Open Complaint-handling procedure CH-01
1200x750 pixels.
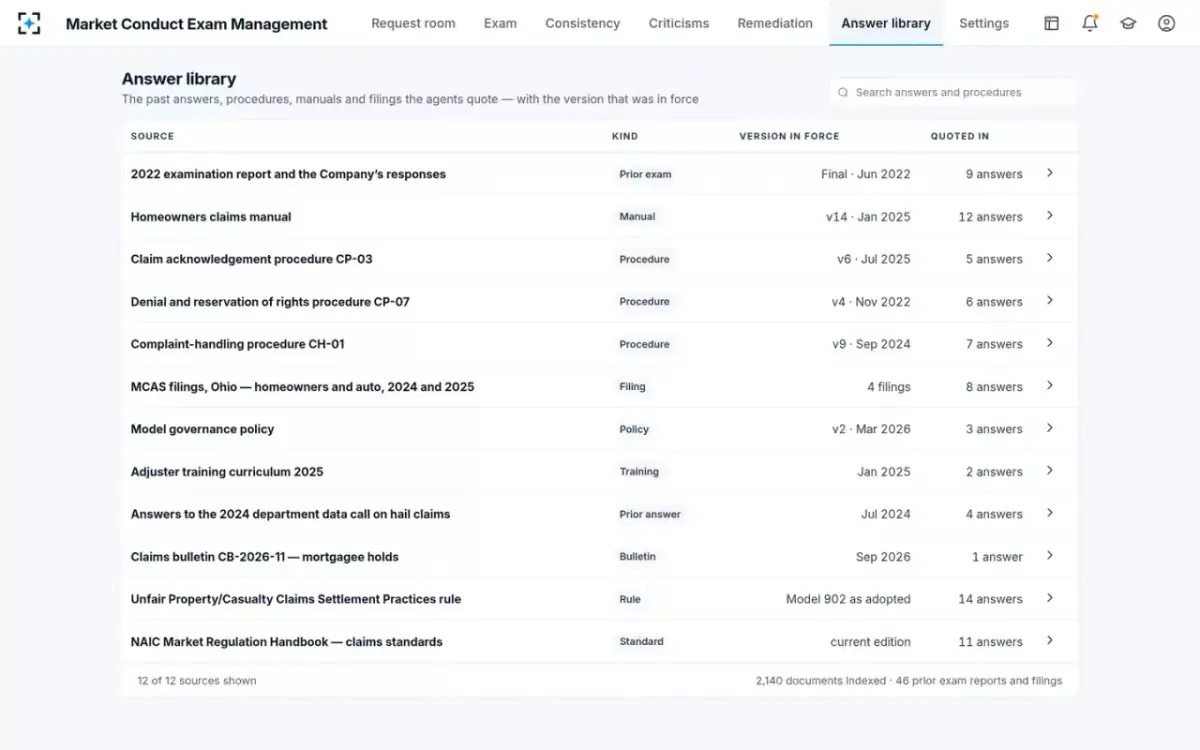point(237,344)
